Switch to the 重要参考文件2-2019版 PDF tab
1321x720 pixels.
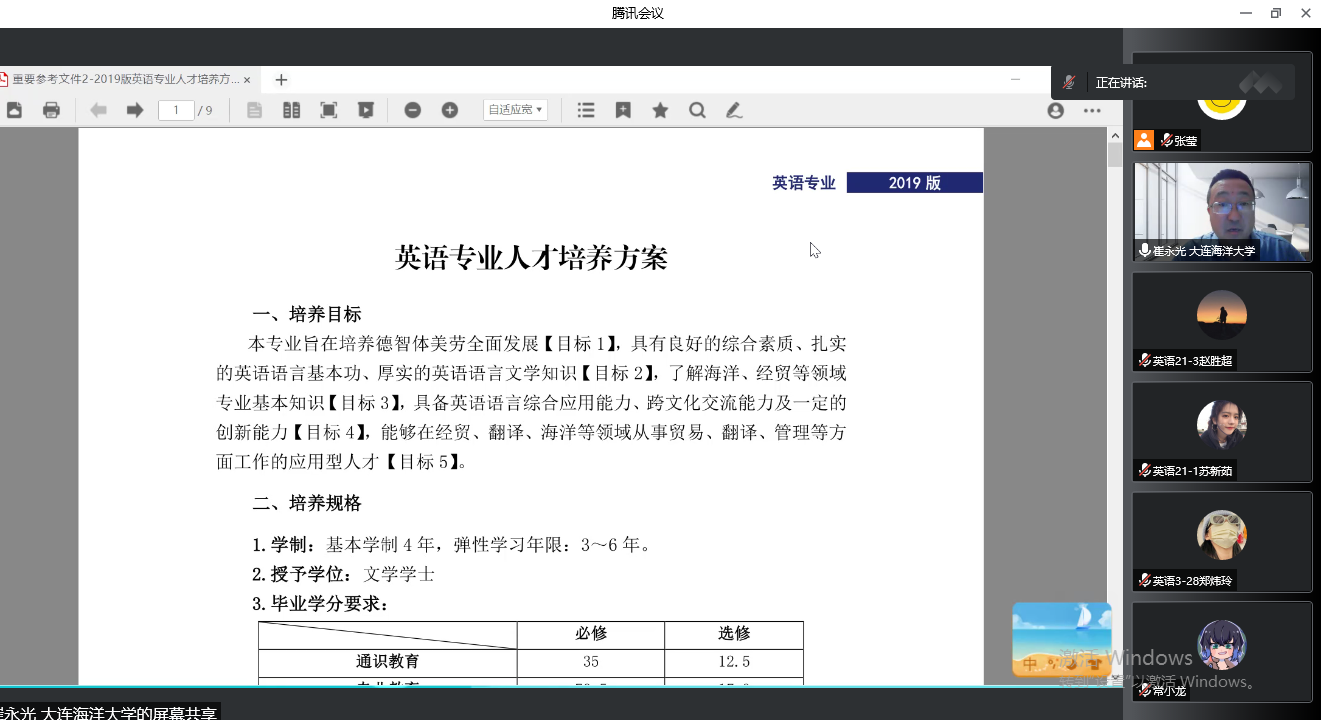[x=125, y=80]
